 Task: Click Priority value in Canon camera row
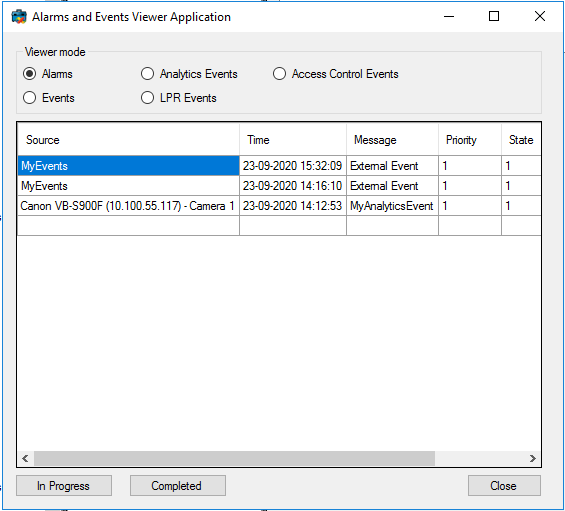(x=470, y=206)
